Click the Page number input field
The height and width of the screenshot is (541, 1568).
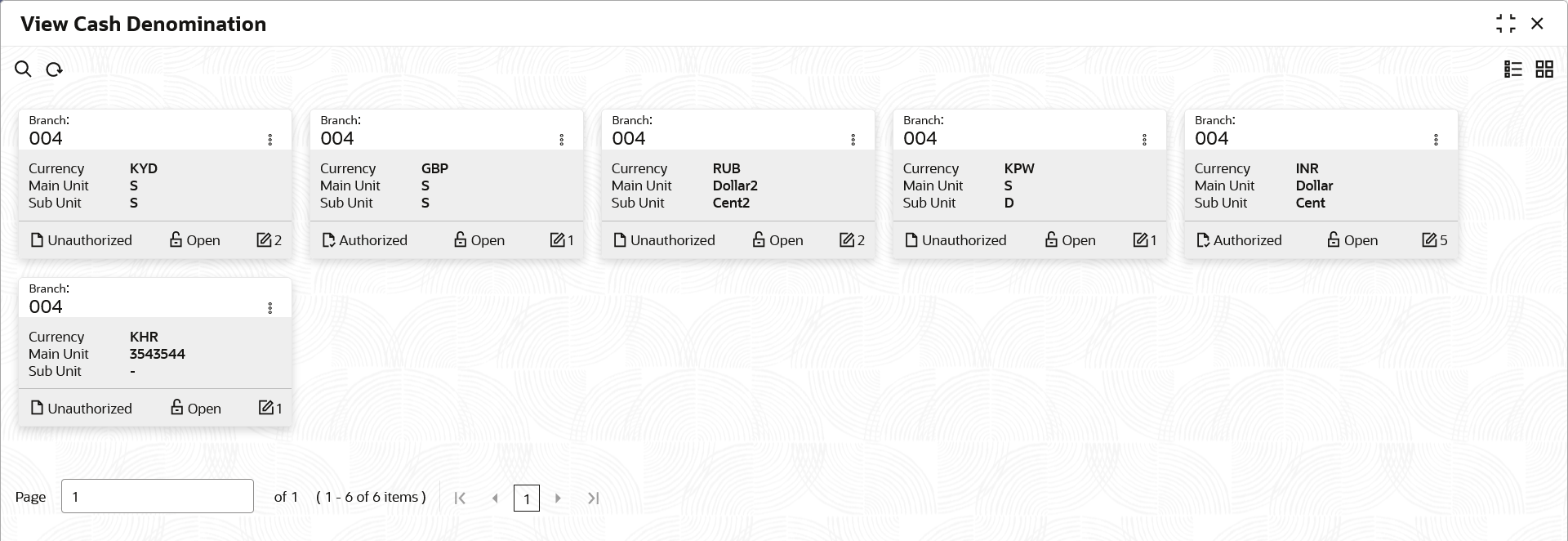coord(158,496)
